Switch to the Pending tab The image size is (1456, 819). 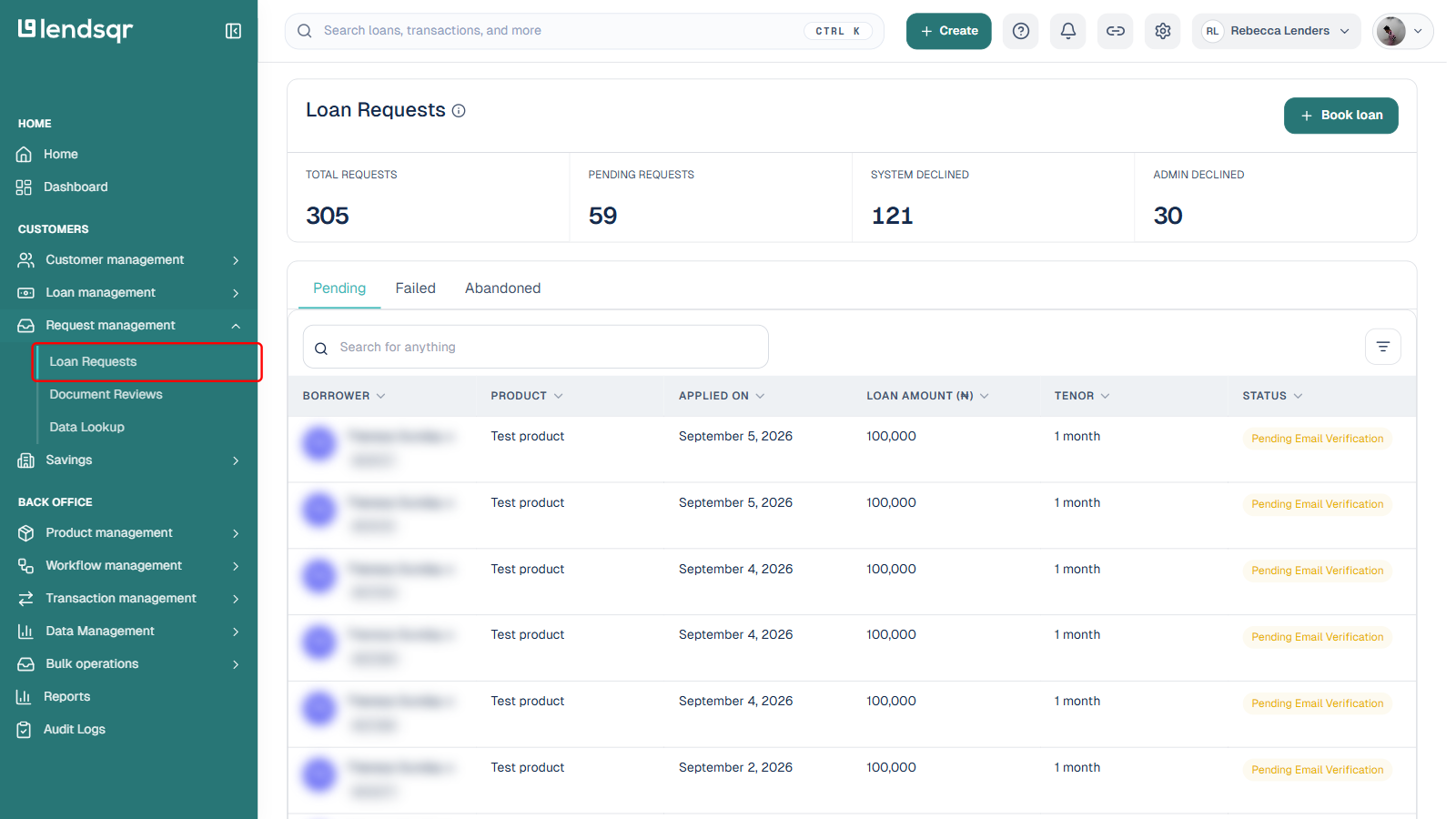tap(339, 288)
